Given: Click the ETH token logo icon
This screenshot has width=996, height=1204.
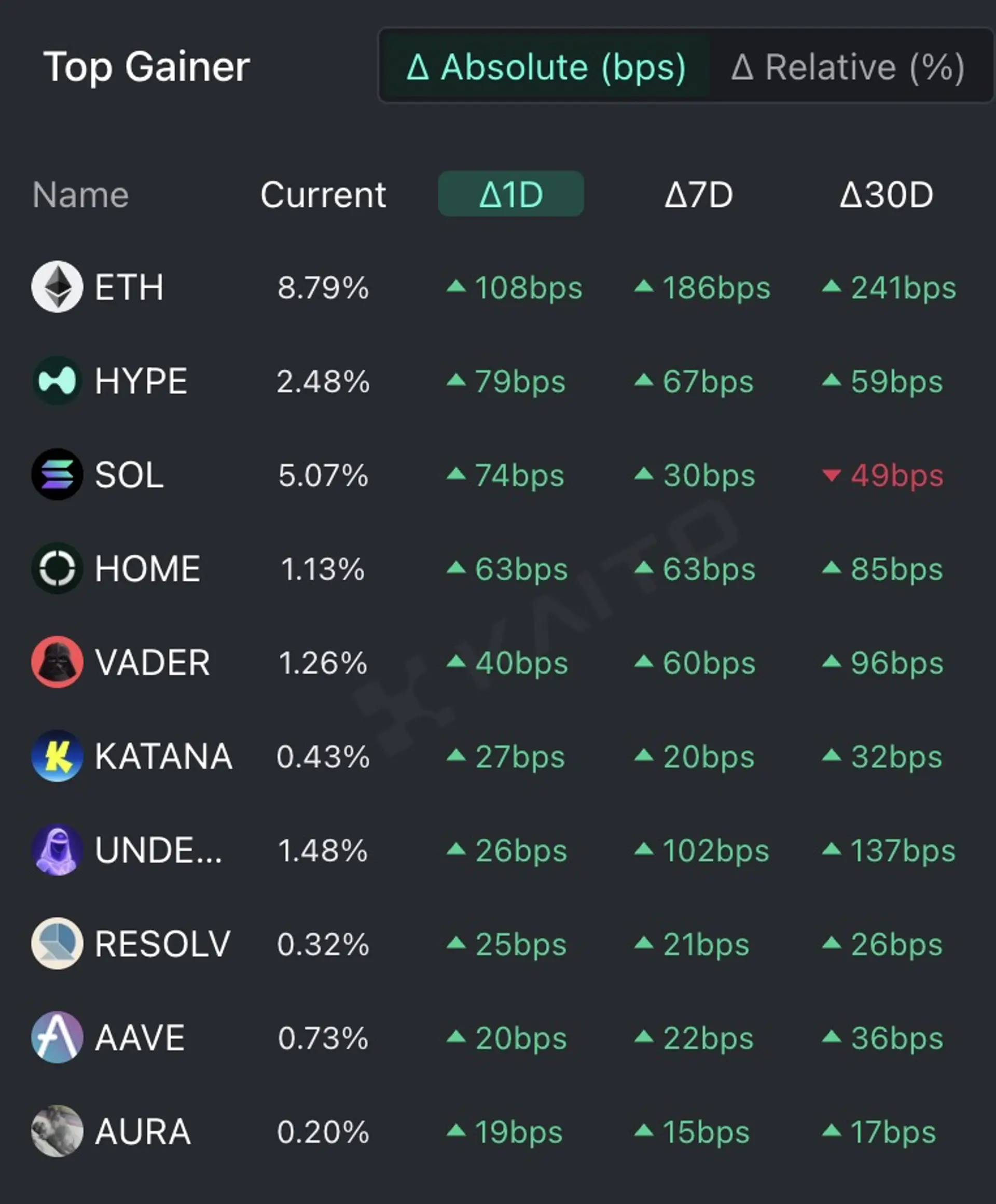Looking at the screenshot, I should coord(57,287).
